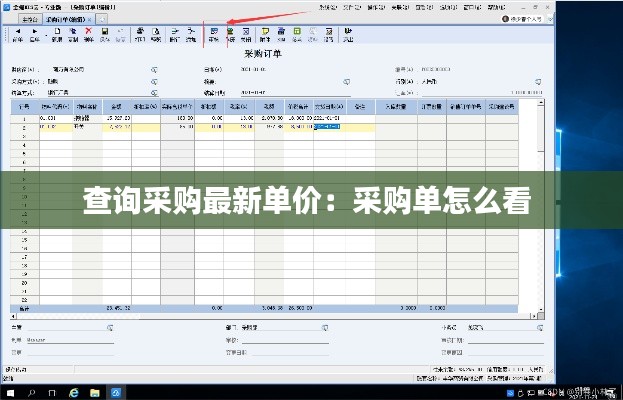Image resolution: width=623 pixels, height=400 pixels.
Task: Open the 窗口(W) menu
Action: pyautogui.click(x=472, y=7)
